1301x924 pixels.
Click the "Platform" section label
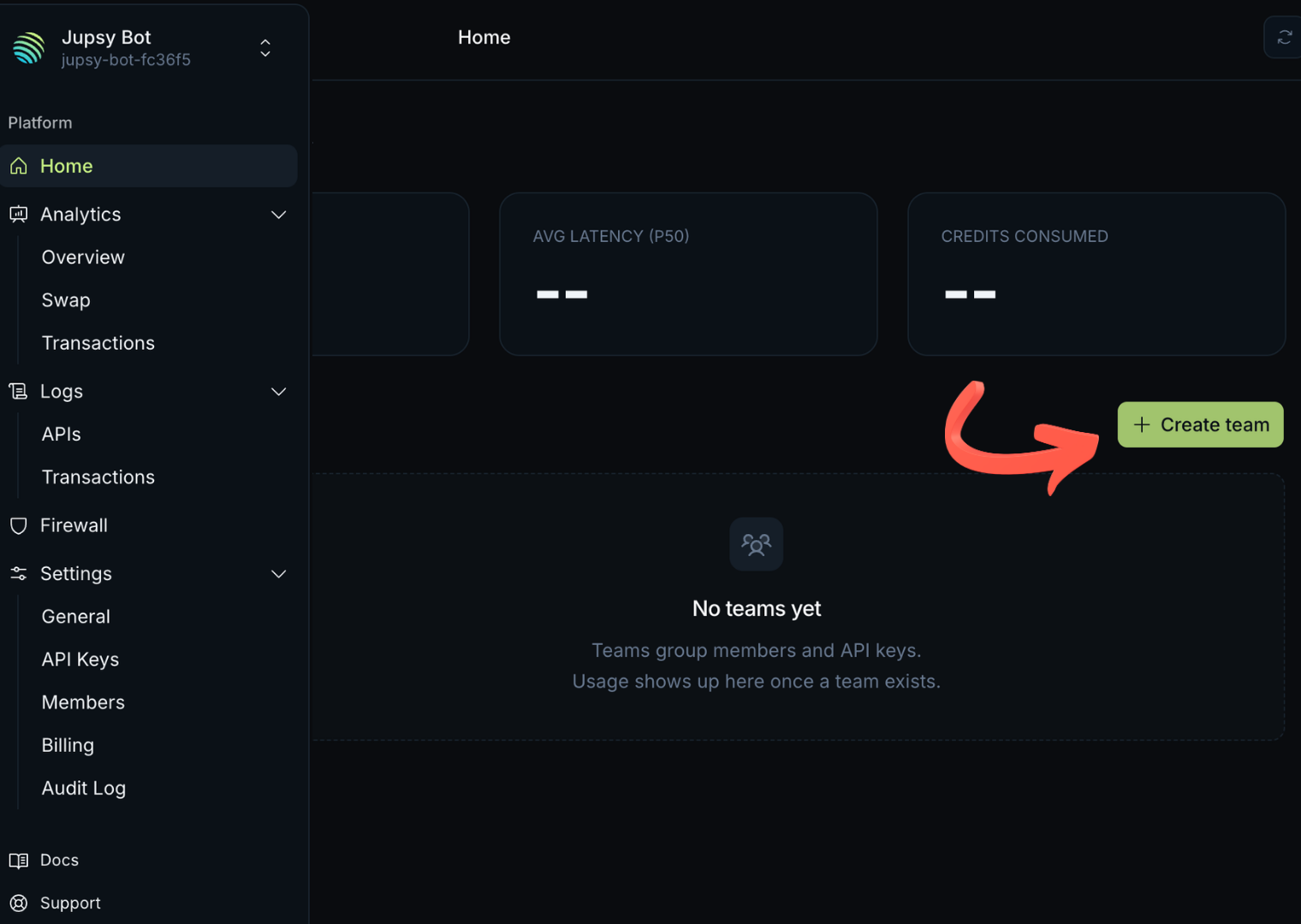coord(40,122)
